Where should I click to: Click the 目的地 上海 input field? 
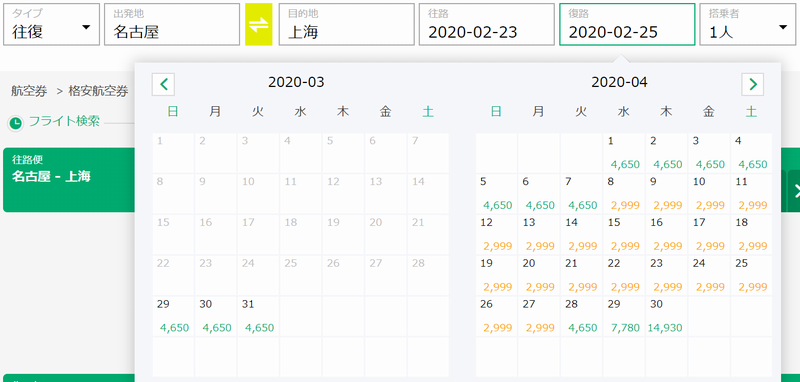pyautogui.click(x=346, y=24)
